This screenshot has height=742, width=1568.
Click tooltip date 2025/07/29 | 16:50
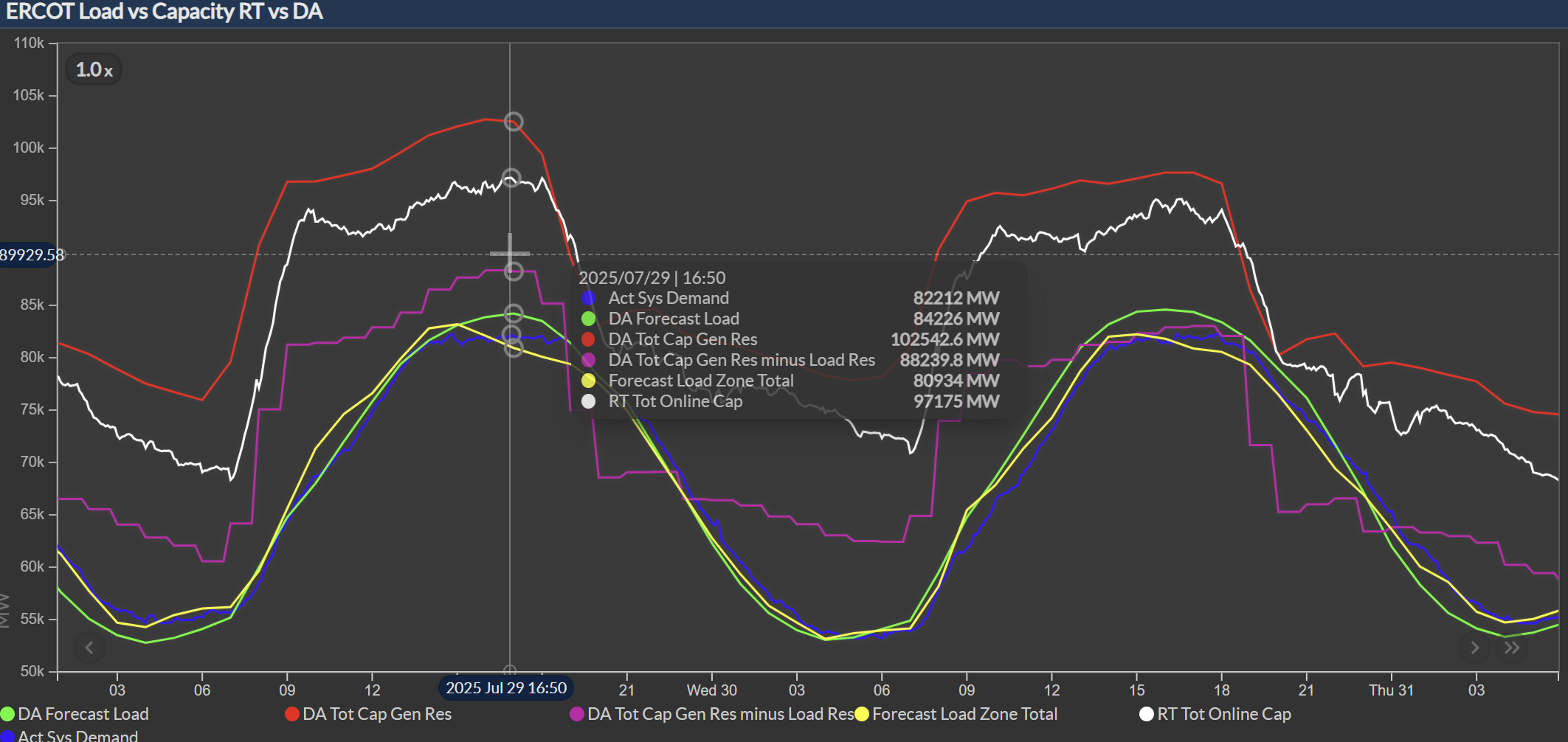[x=652, y=278]
